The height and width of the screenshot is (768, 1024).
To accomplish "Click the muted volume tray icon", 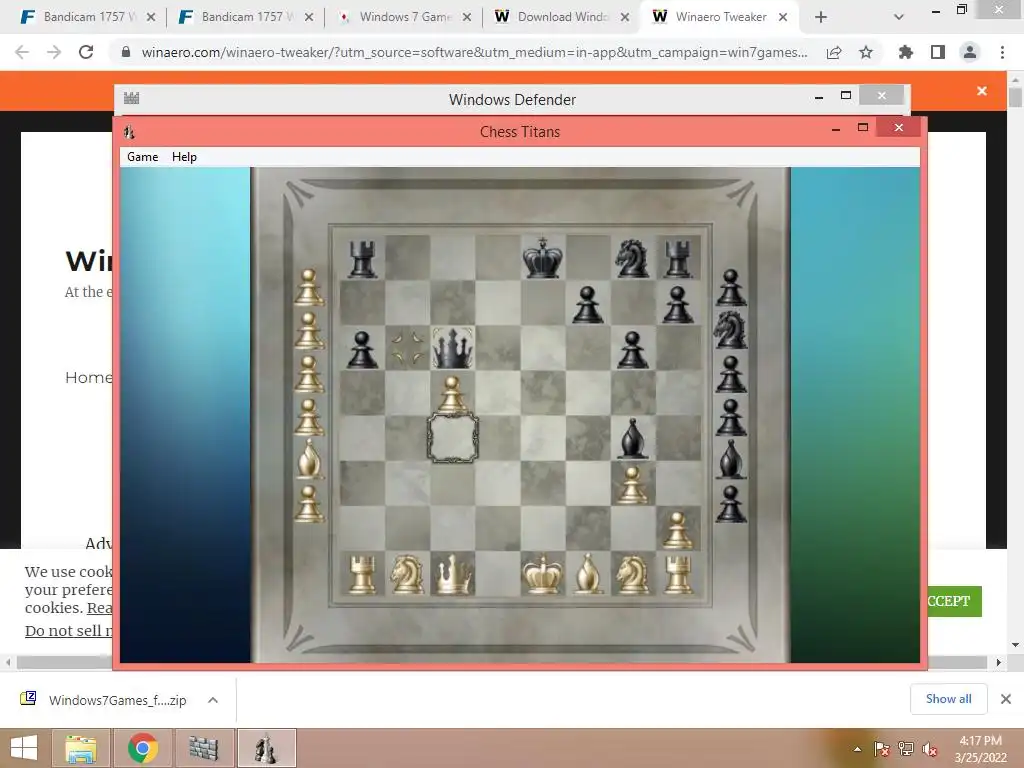I will [x=930, y=749].
